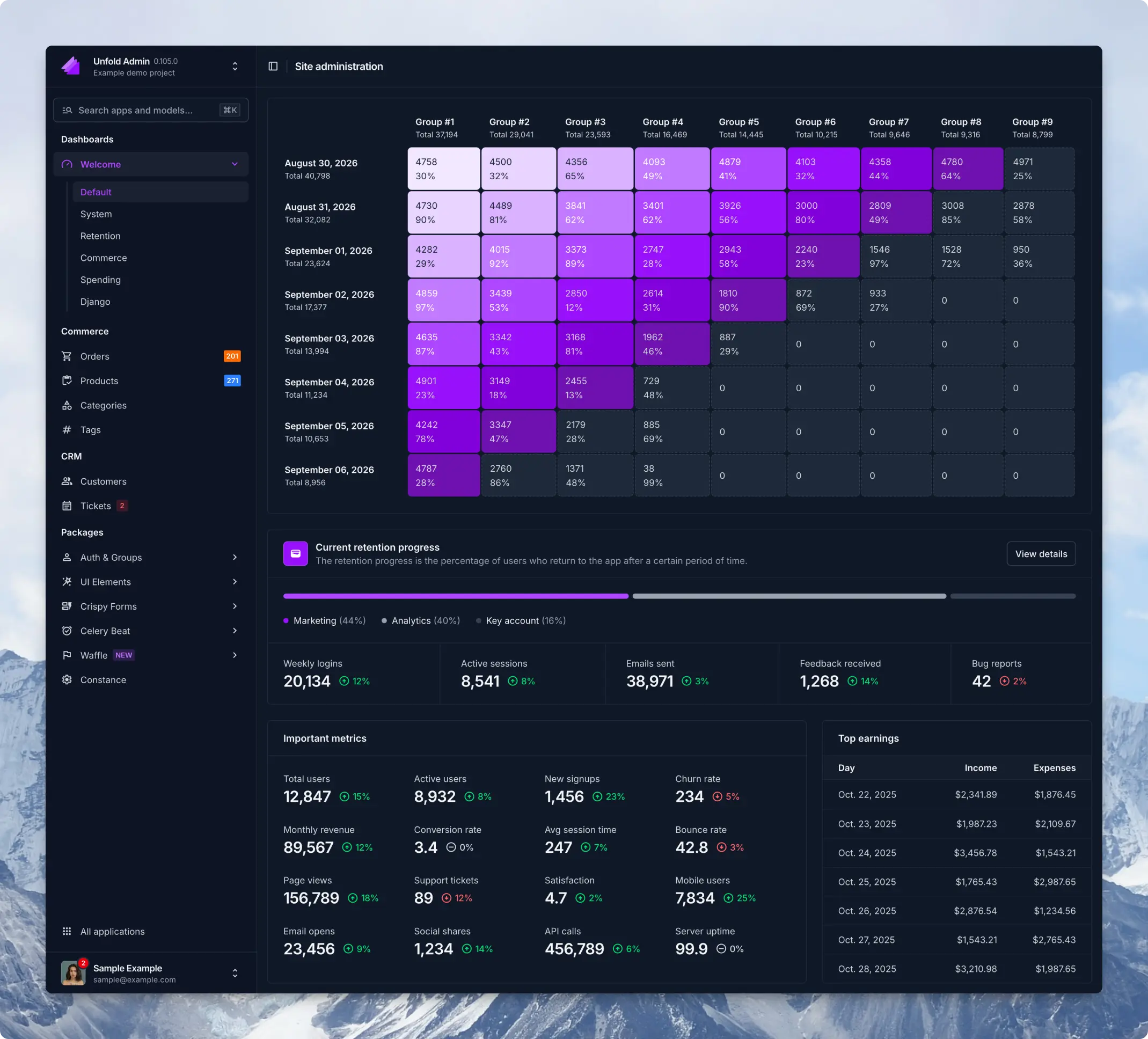Expand the Celery Beat chevron
Image resolution: width=1148 pixels, height=1039 pixels.
[x=235, y=631]
